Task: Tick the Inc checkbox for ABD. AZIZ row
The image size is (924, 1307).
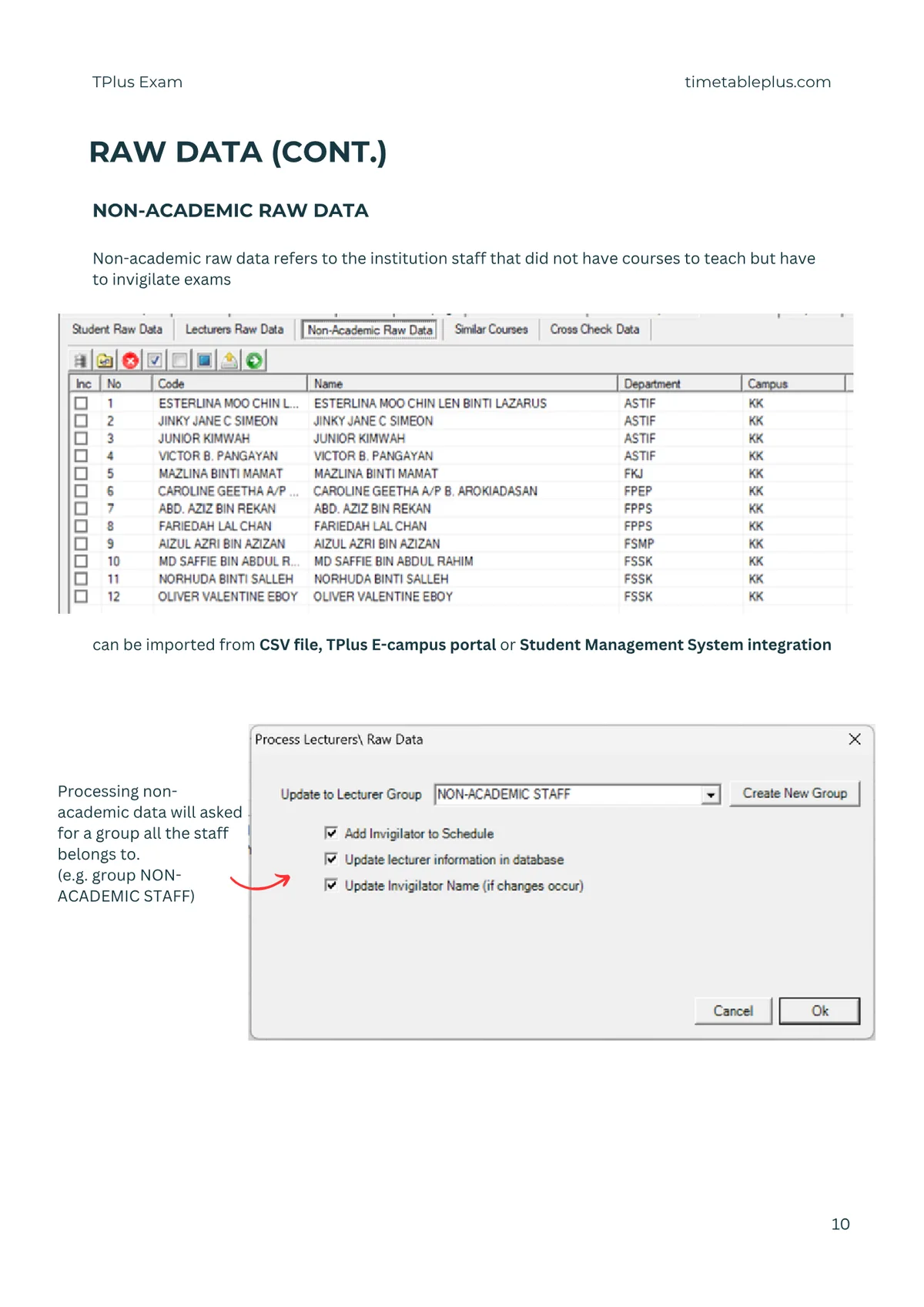Action: (81, 508)
